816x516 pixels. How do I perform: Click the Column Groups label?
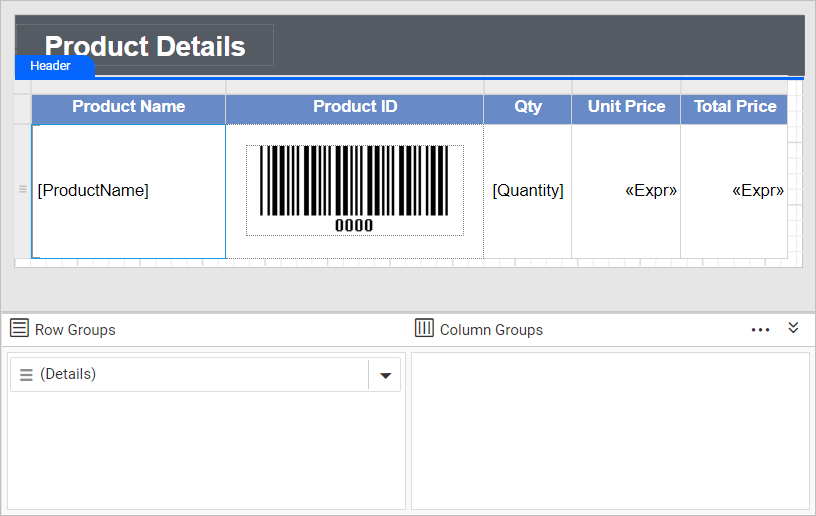pyautogui.click(x=491, y=330)
